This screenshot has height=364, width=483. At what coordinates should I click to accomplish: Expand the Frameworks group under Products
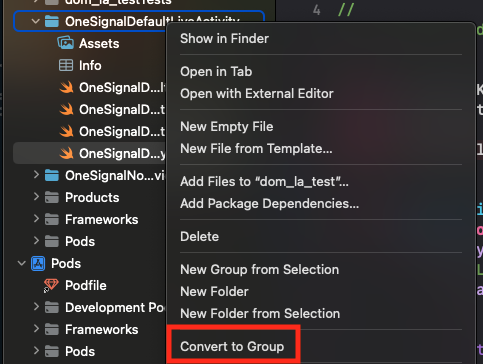click(x=36, y=219)
